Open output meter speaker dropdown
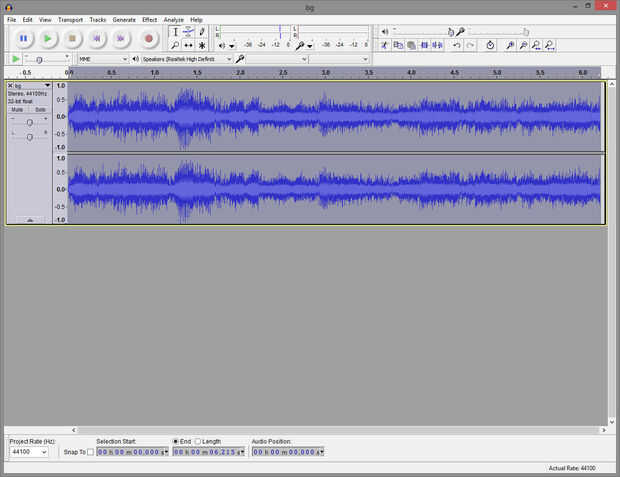620x477 pixels. (232, 46)
